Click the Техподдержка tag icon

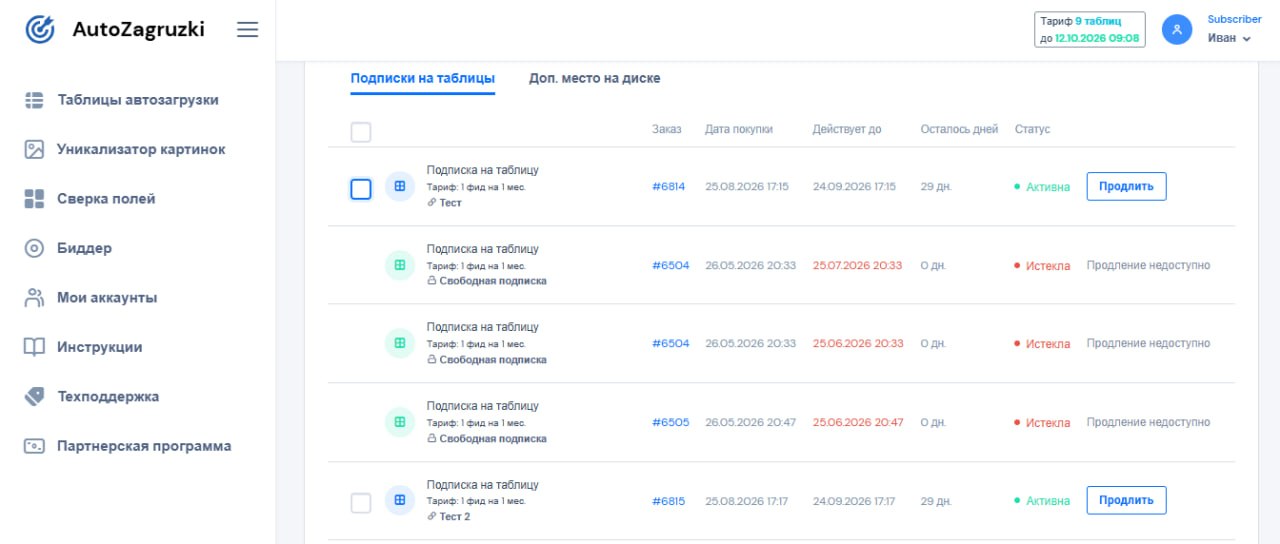(34, 396)
